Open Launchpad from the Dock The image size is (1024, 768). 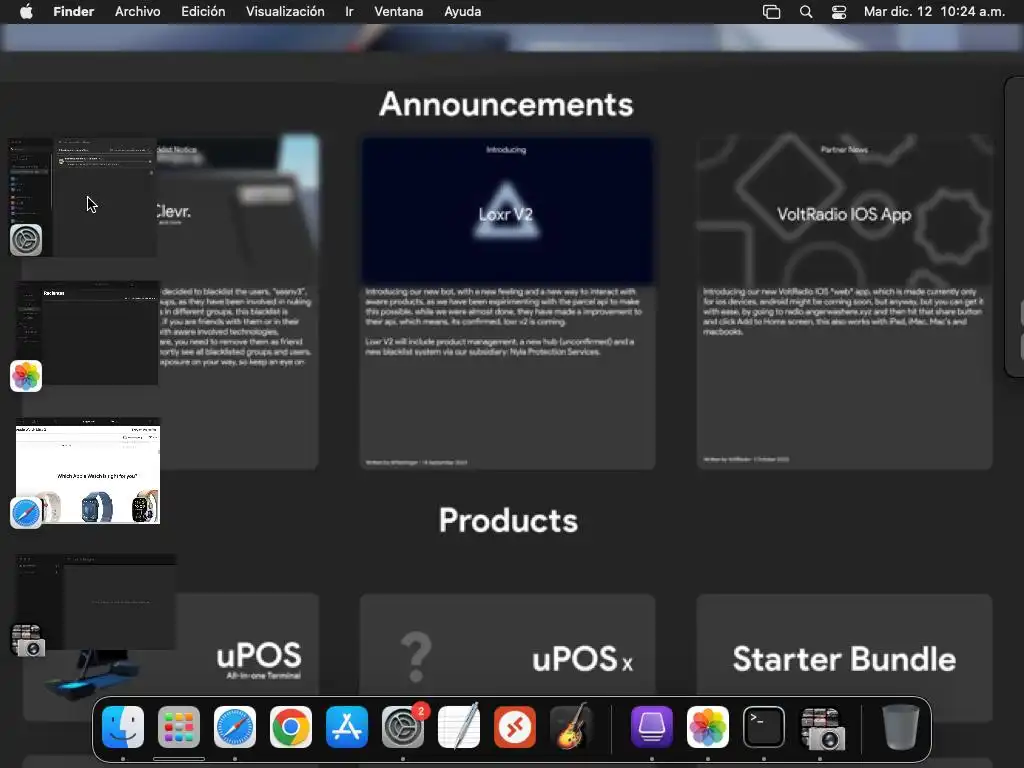[179, 727]
